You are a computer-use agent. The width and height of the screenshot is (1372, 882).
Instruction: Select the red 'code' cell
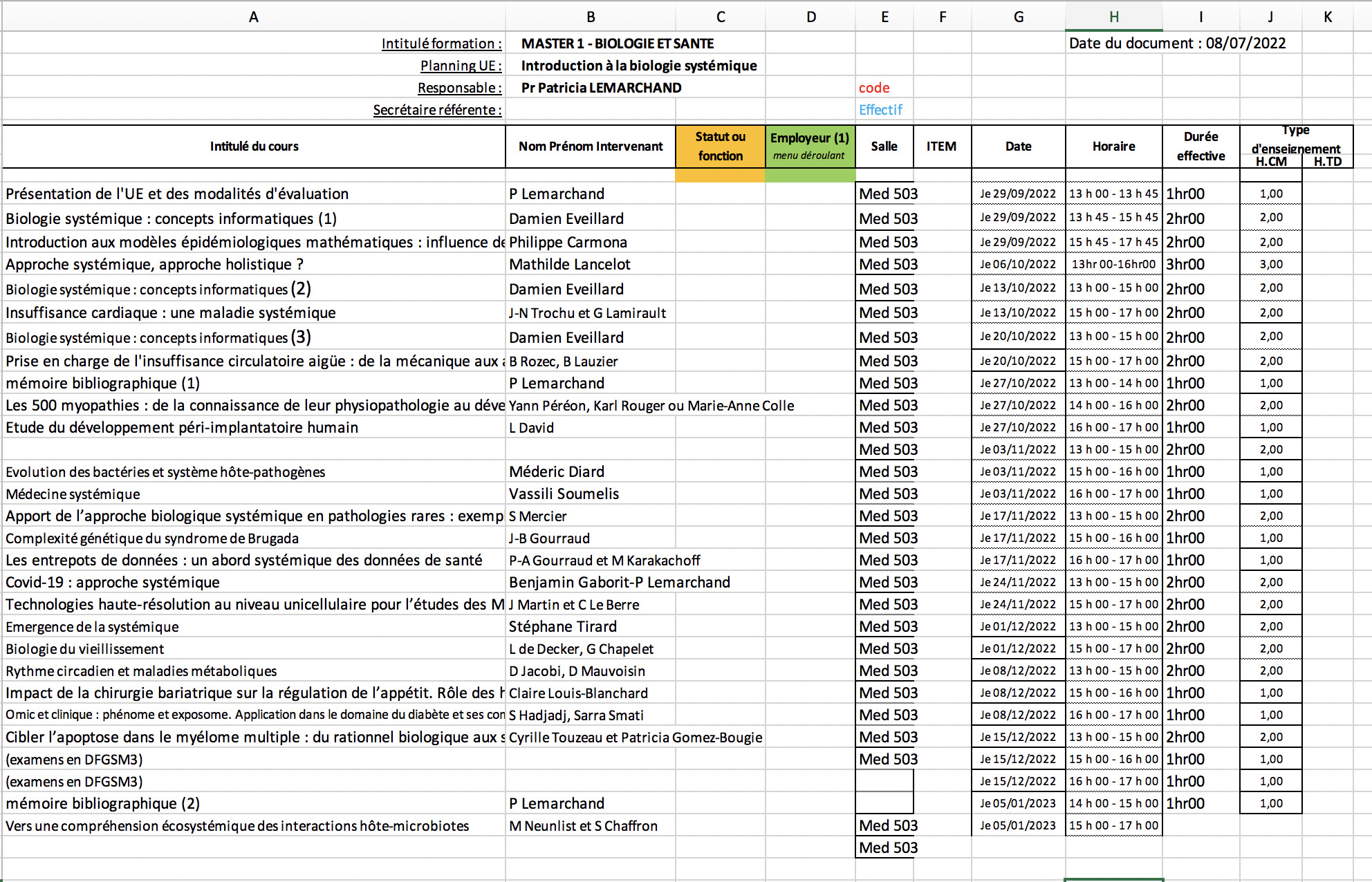[874, 88]
